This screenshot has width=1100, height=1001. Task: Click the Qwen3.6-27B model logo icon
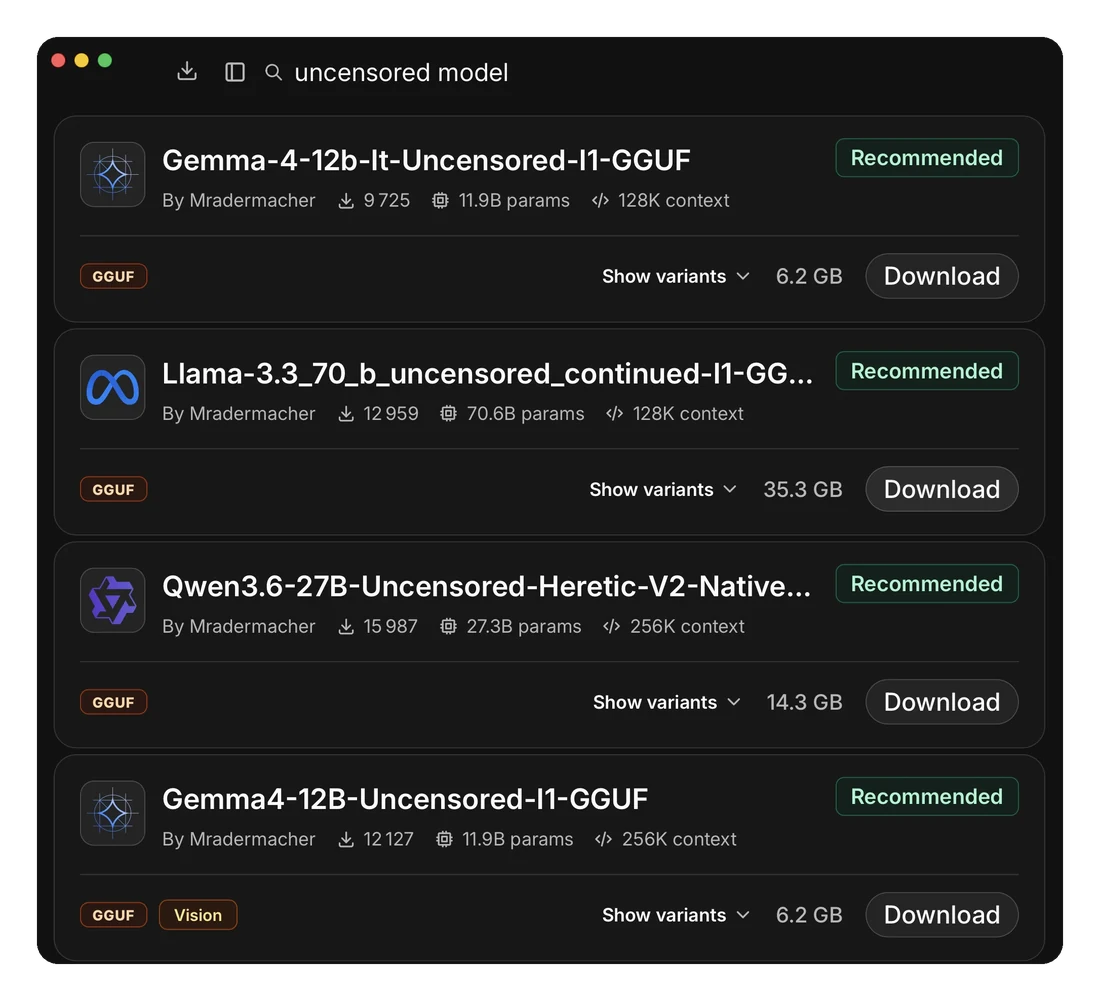(112, 600)
